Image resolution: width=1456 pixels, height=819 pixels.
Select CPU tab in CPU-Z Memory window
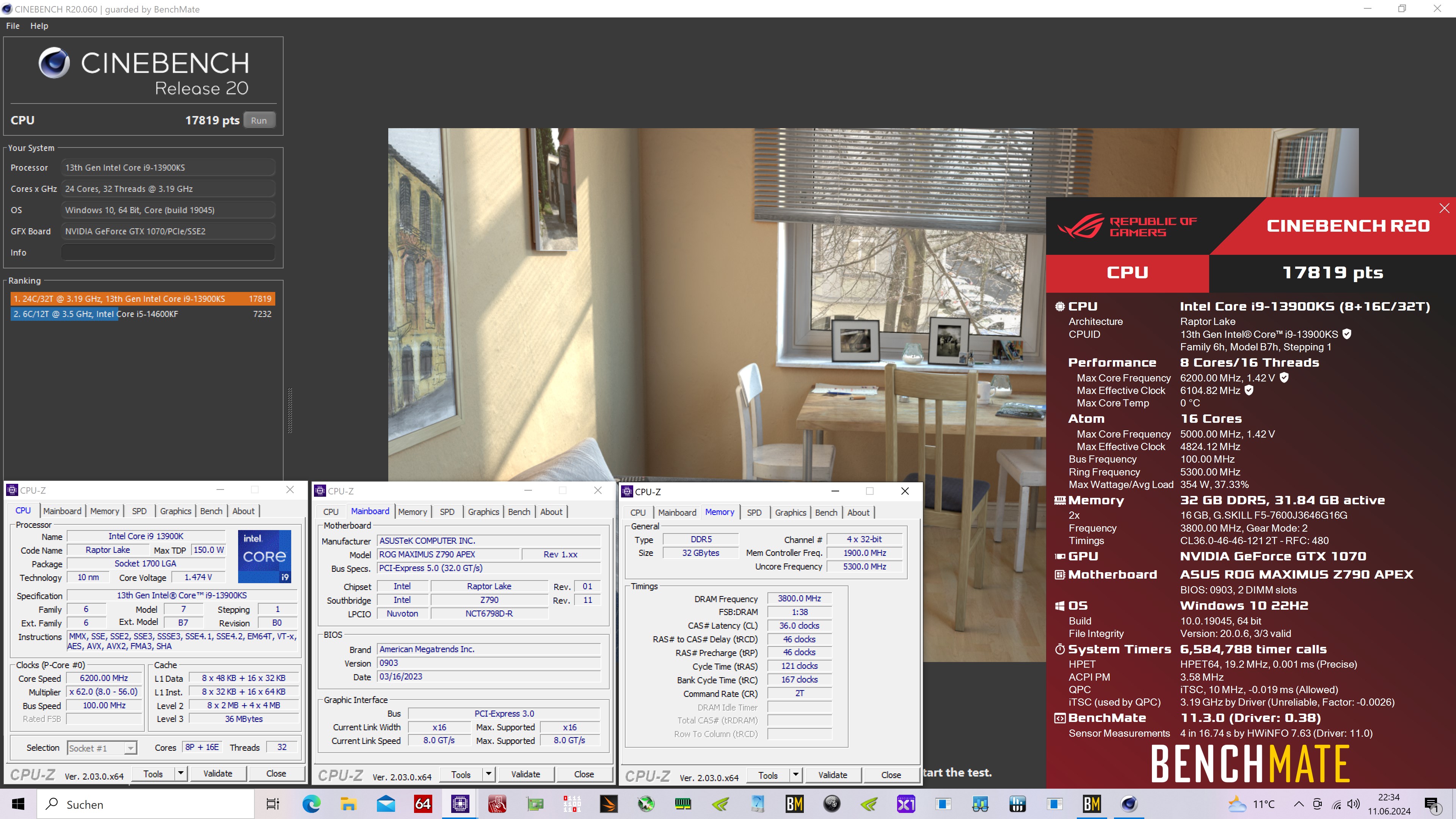637,513
